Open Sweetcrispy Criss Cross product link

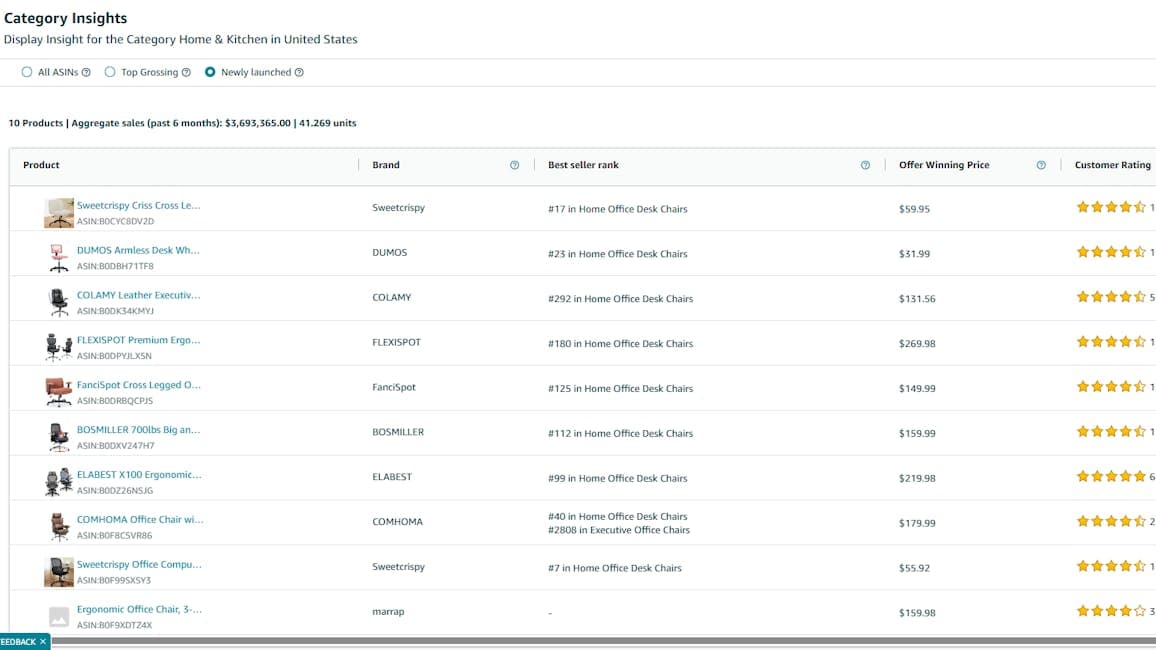pos(139,206)
